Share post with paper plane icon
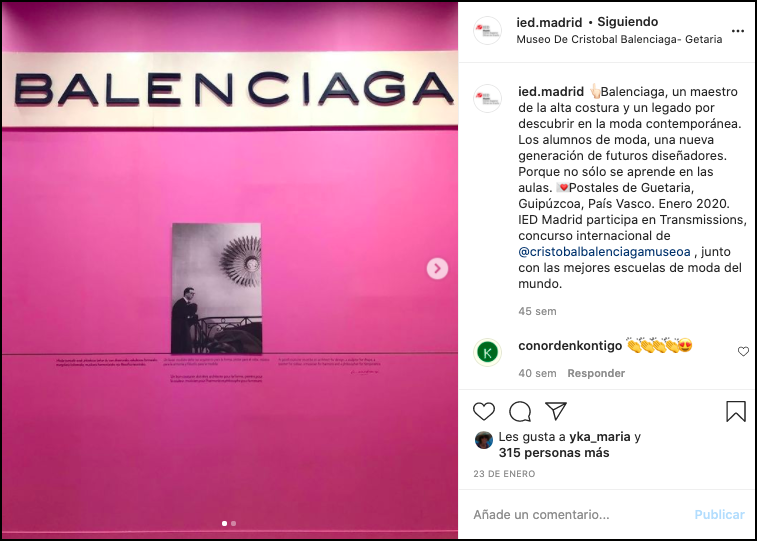 pyautogui.click(x=556, y=411)
